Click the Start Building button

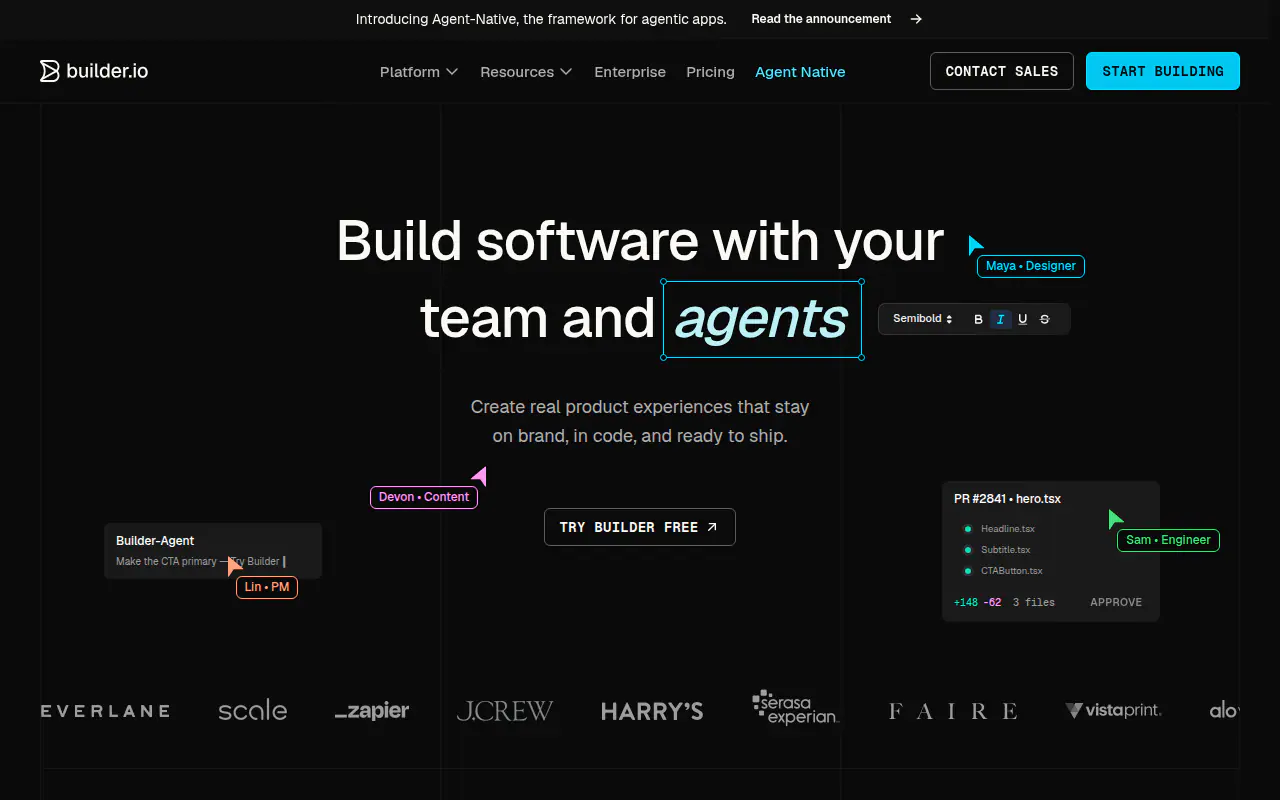point(1163,71)
